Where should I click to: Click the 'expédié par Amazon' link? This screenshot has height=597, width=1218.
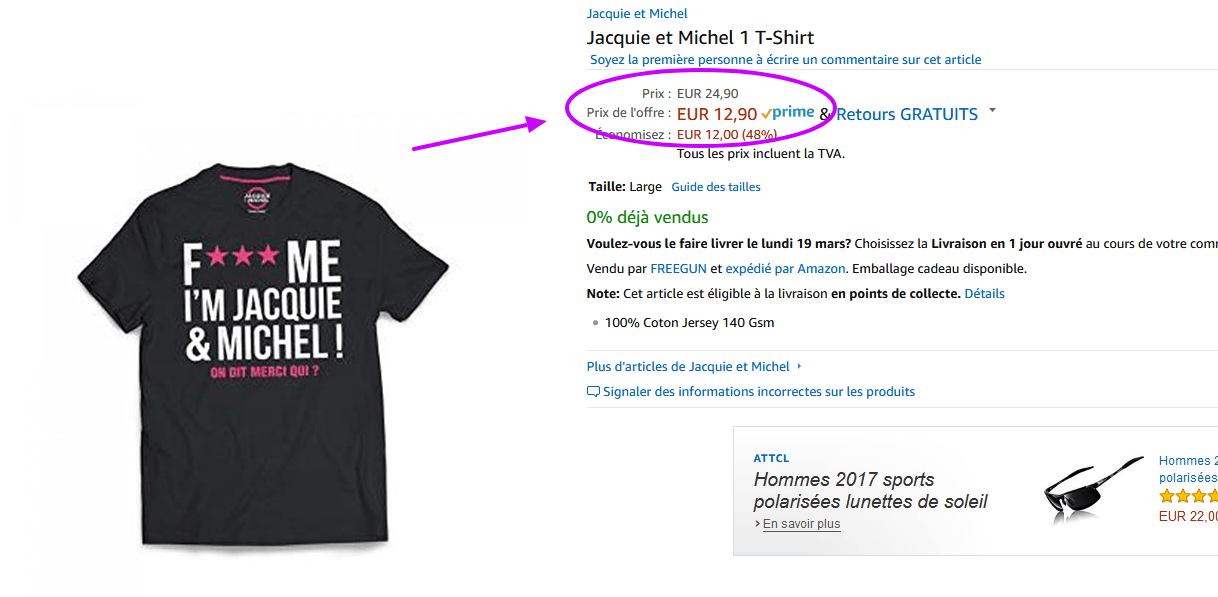pyautogui.click(x=784, y=268)
